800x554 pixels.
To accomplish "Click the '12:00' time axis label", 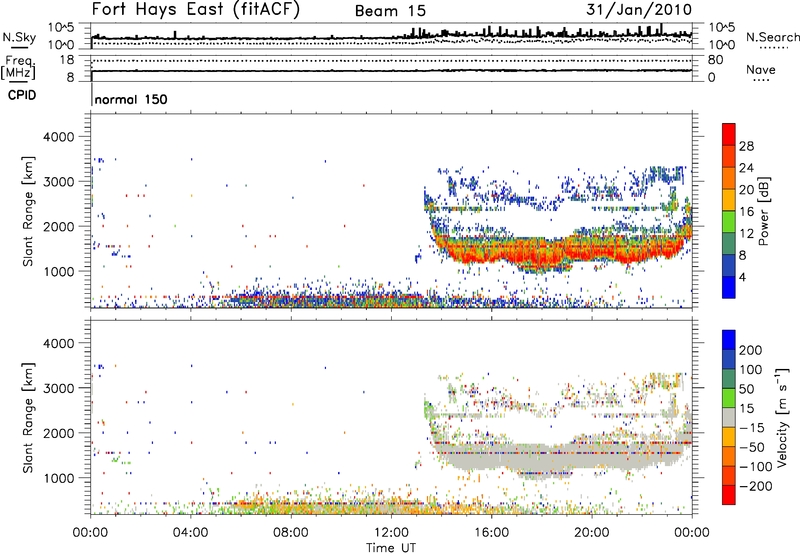I will pyautogui.click(x=391, y=533).
